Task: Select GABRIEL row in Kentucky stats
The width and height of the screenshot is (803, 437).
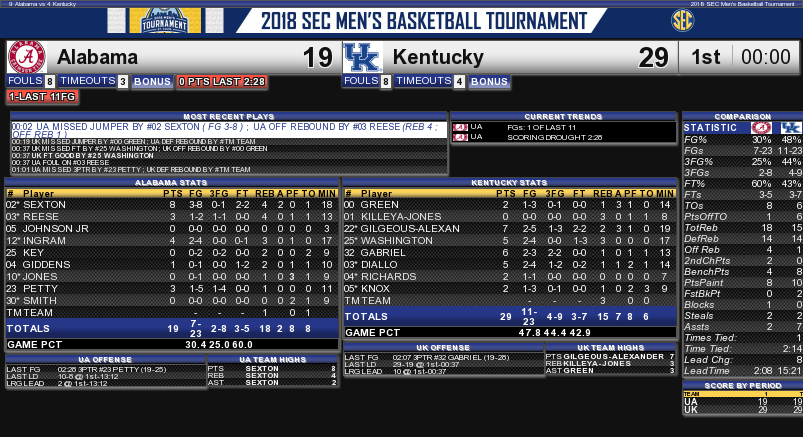Action: 510,253
